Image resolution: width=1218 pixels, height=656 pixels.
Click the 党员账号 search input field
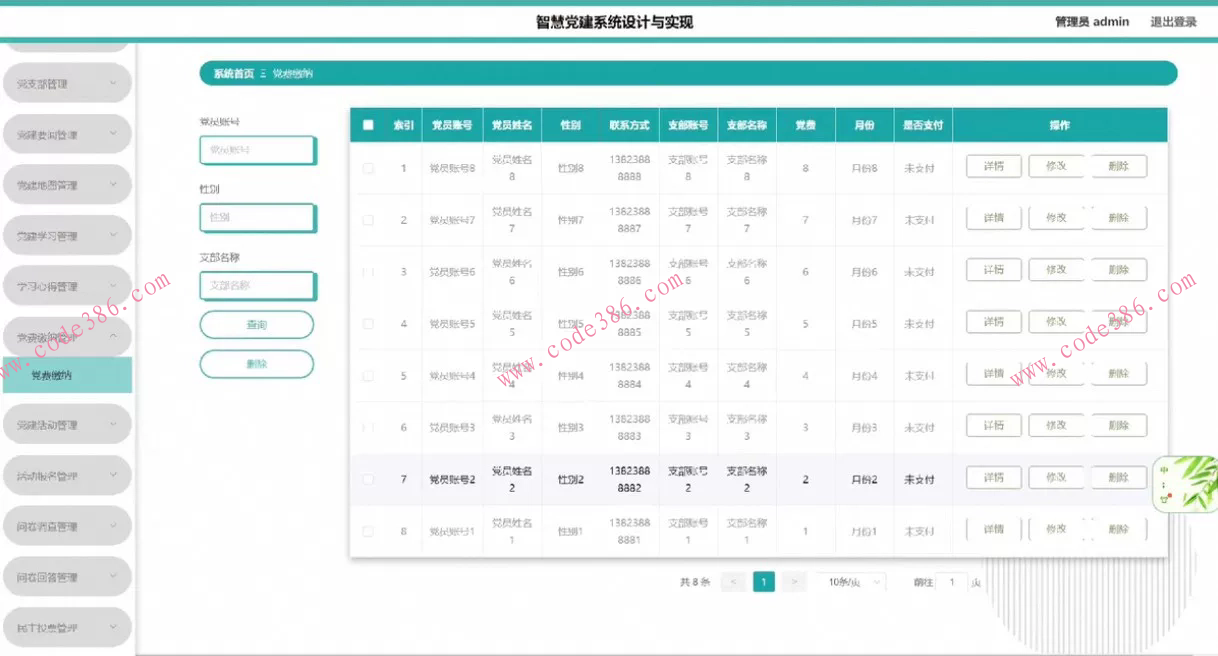tap(257, 149)
